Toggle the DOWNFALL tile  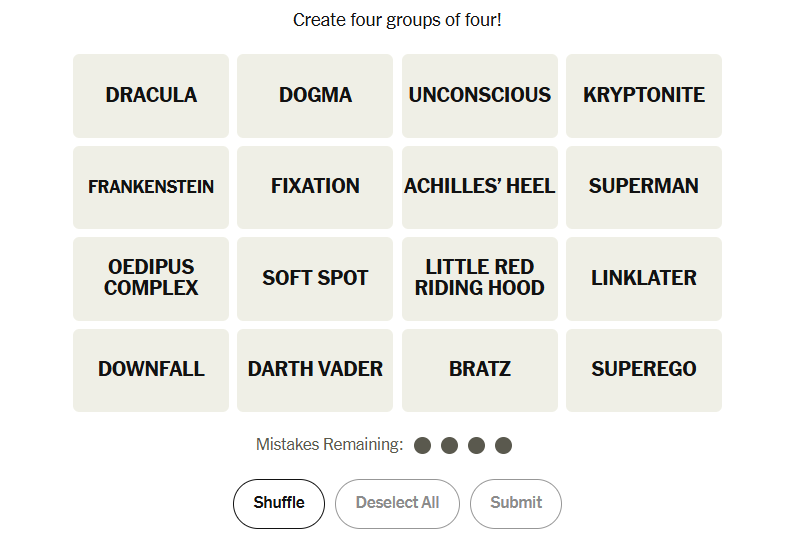[151, 370]
